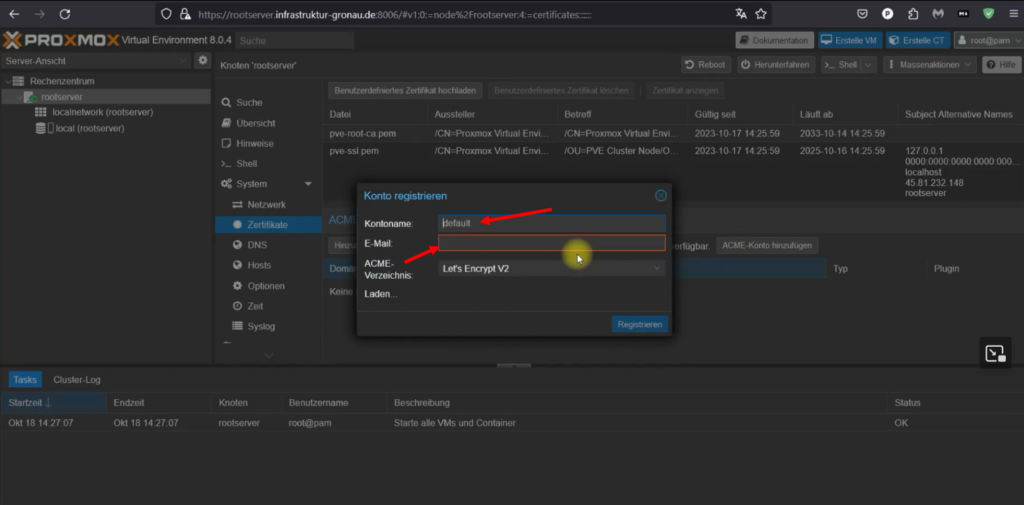1024x505 pixels.
Task: Click the Erstelle VM button
Action: tap(852, 40)
